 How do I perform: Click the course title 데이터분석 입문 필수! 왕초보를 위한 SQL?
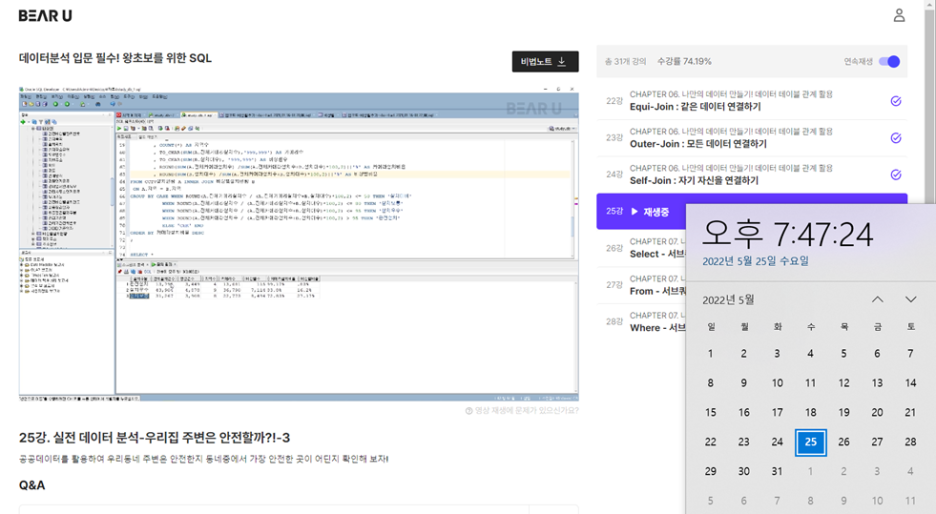click(115, 59)
